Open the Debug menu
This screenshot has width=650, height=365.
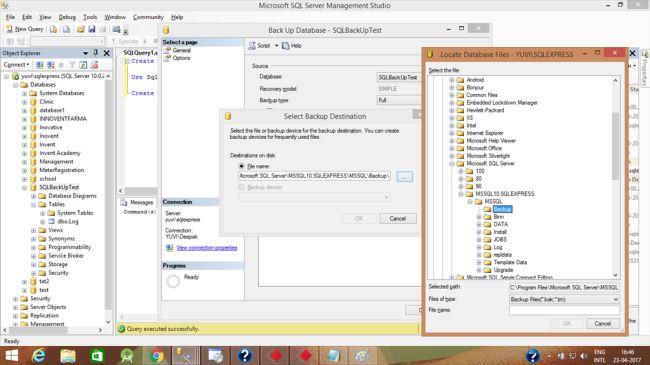tap(67, 17)
